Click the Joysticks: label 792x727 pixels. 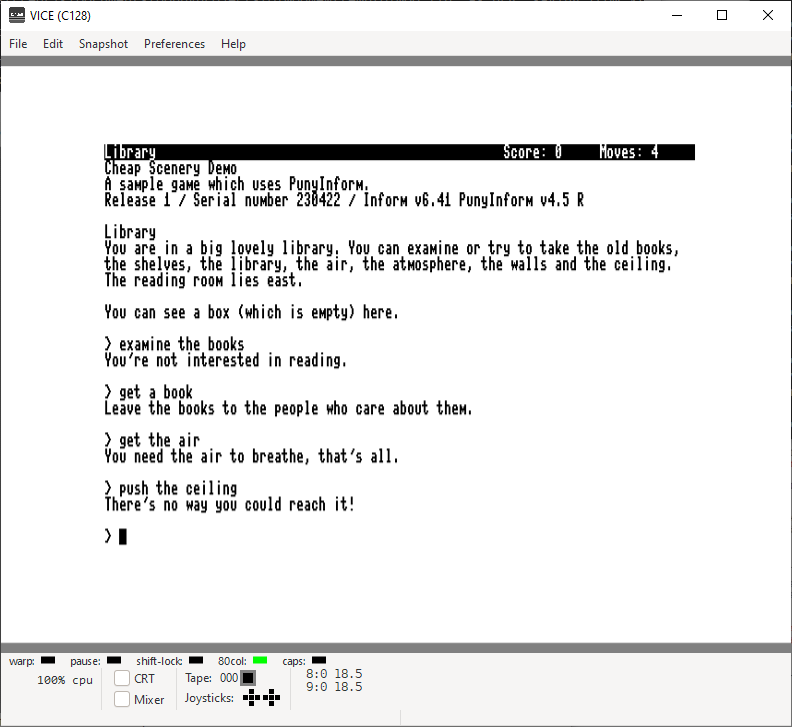[x=209, y=698]
